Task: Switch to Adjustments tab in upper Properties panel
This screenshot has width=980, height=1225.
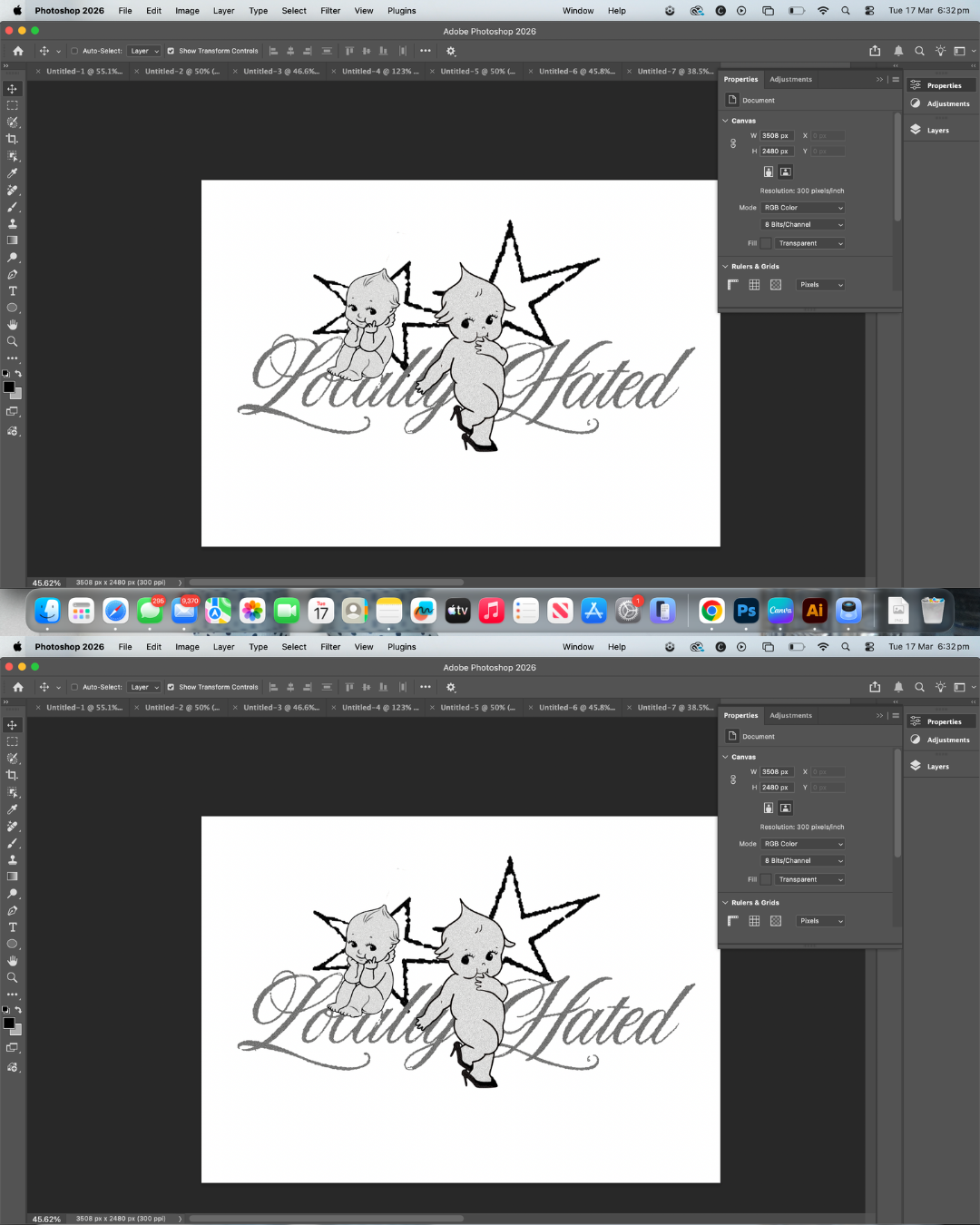Action: pyautogui.click(x=791, y=79)
